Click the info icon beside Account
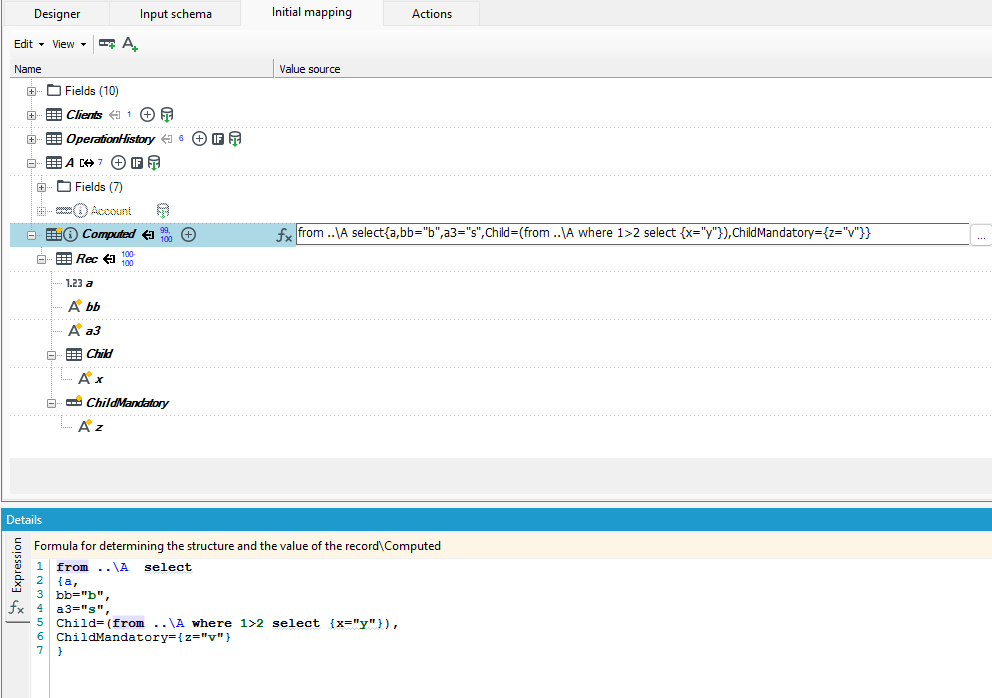 point(80,210)
